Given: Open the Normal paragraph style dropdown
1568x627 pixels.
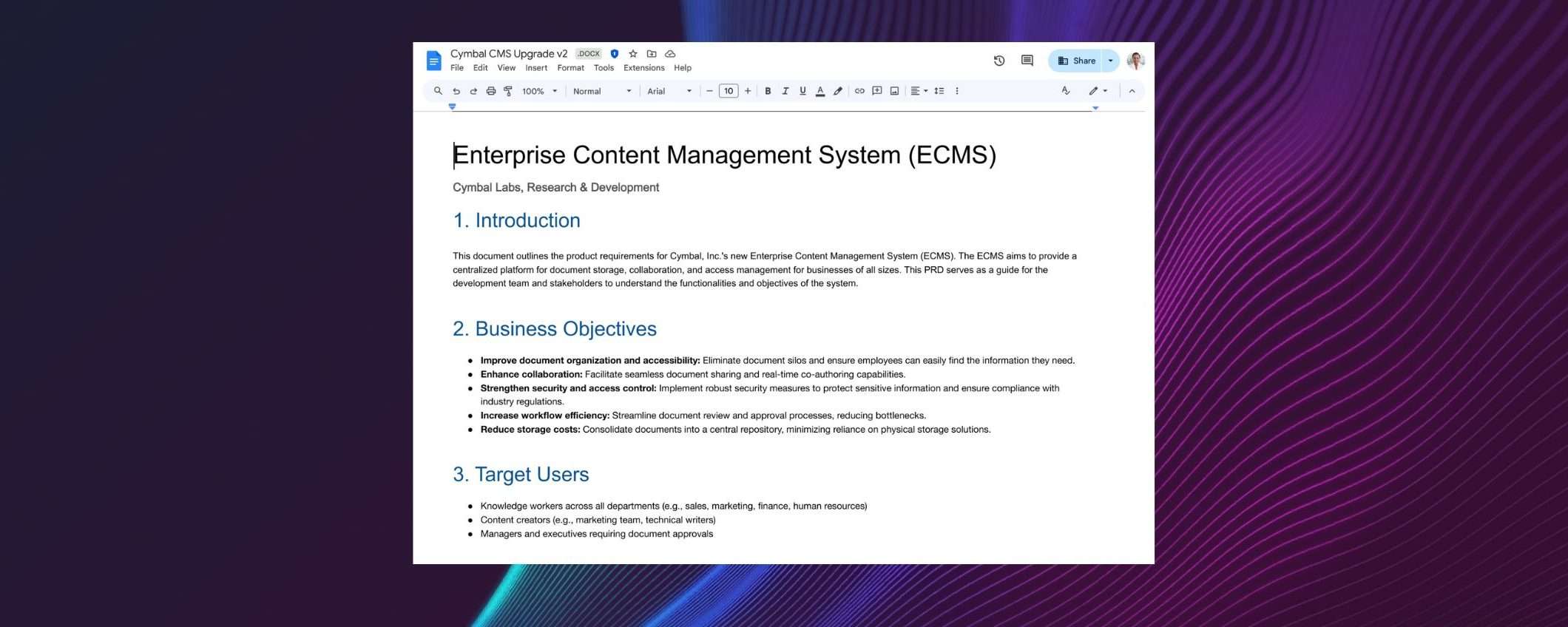Looking at the screenshot, I should 602,91.
